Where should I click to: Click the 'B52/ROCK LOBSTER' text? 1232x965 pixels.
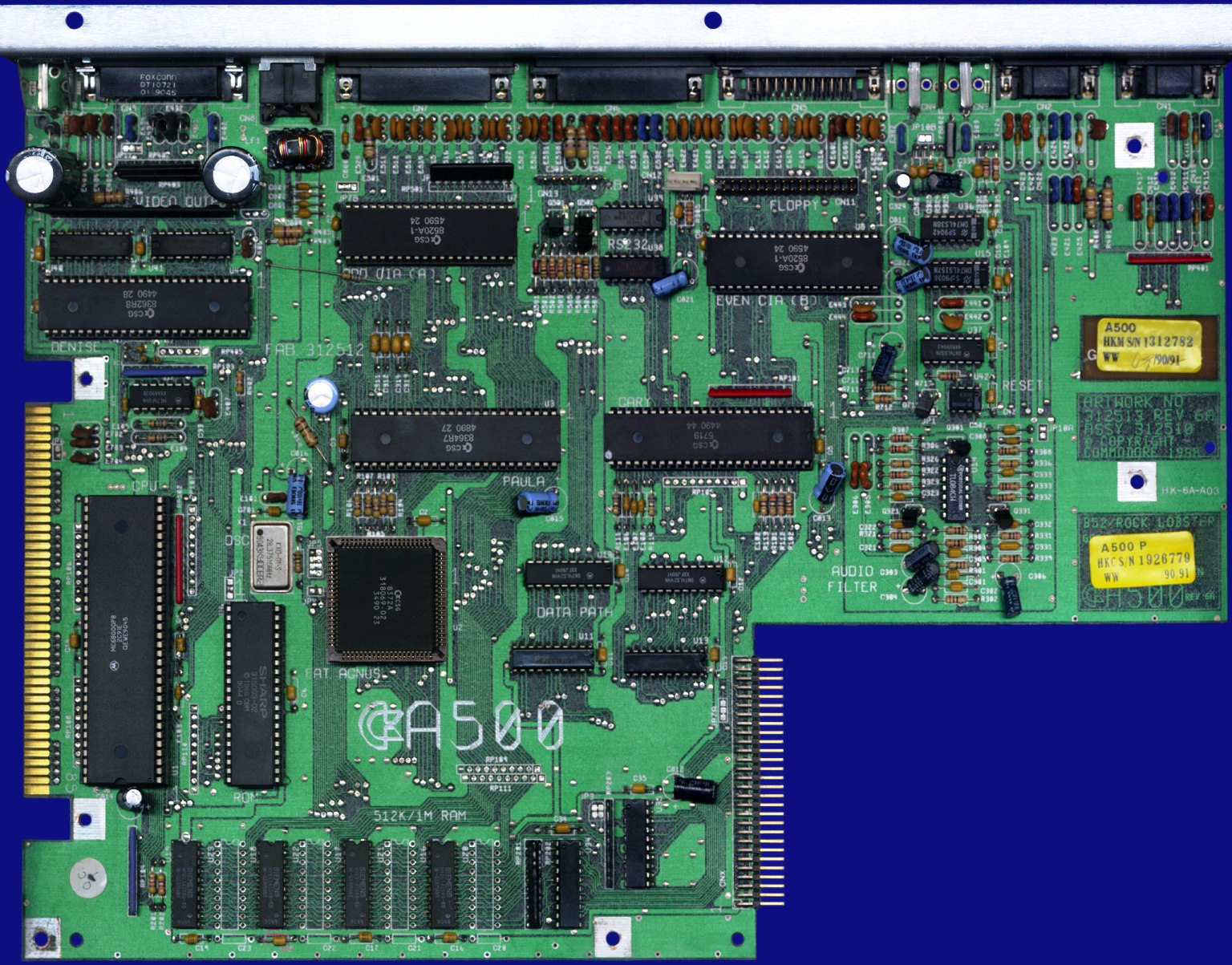tap(1149, 522)
